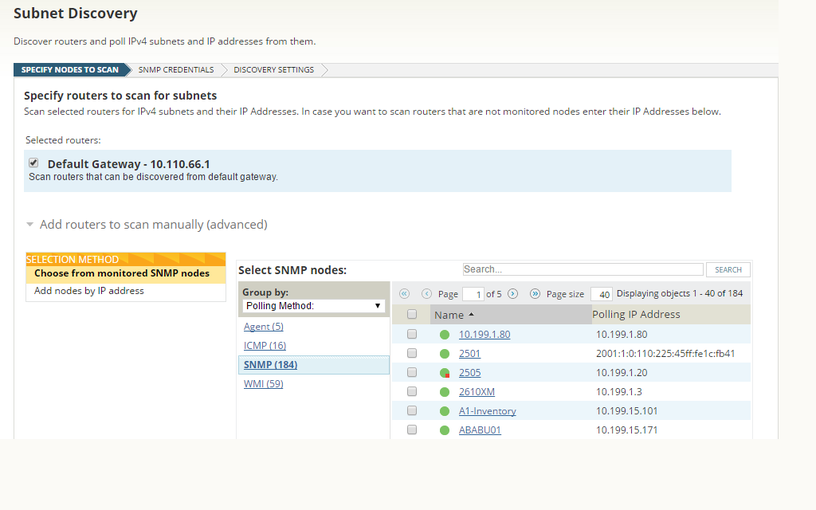Check the box for node 2501

[x=412, y=353]
